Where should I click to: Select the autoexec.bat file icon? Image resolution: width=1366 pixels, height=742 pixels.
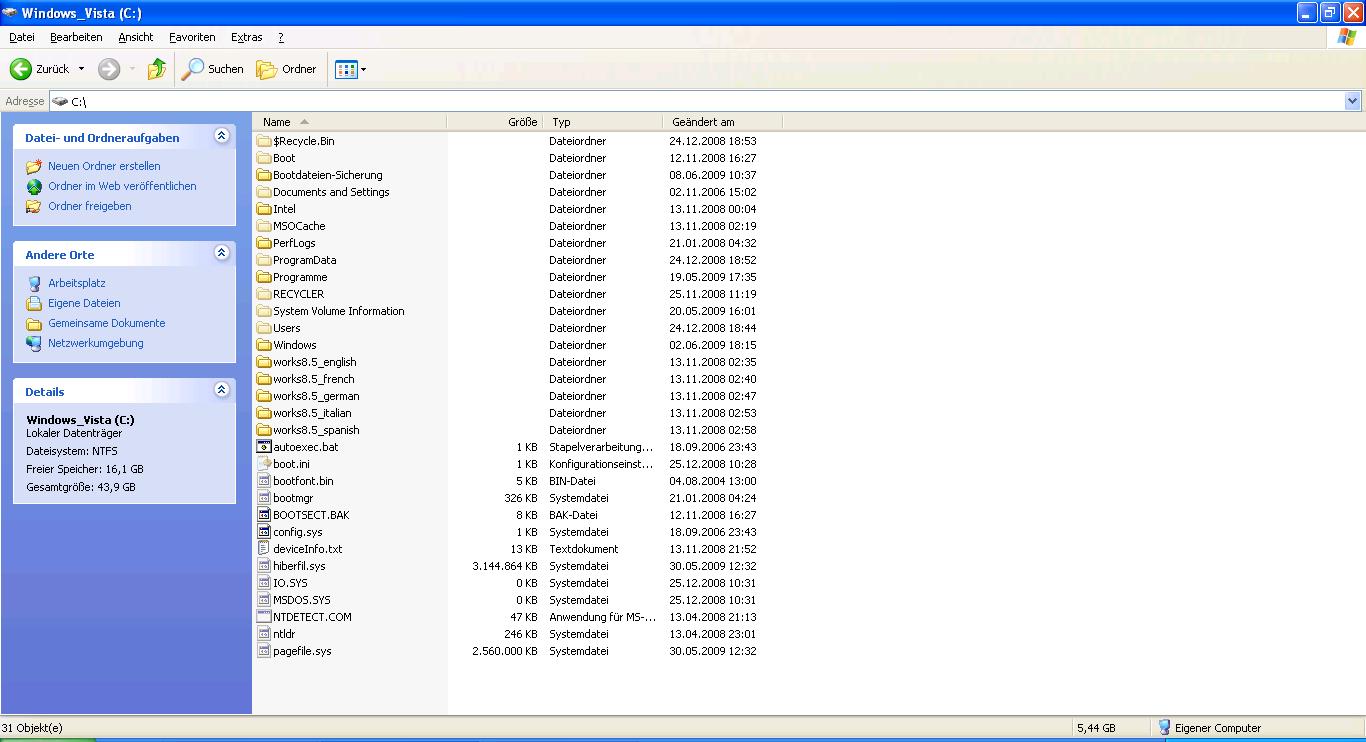[264, 447]
